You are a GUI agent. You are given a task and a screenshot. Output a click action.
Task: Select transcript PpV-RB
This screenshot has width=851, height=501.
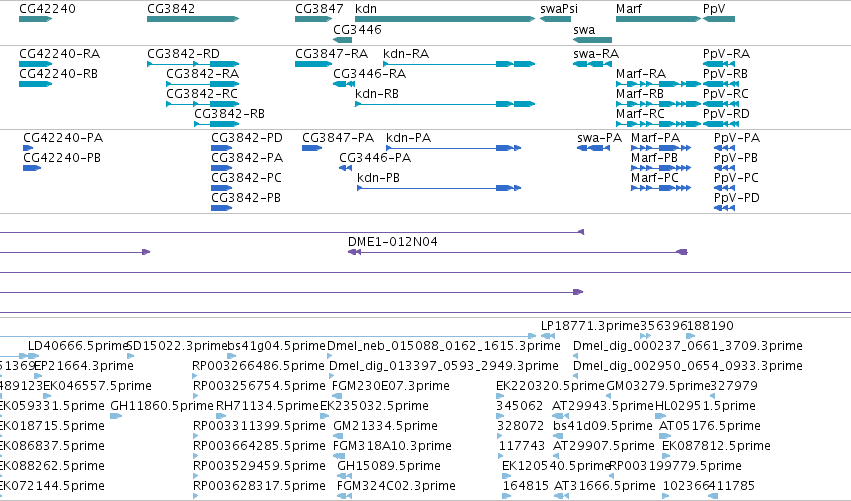pyautogui.click(x=721, y=84)
